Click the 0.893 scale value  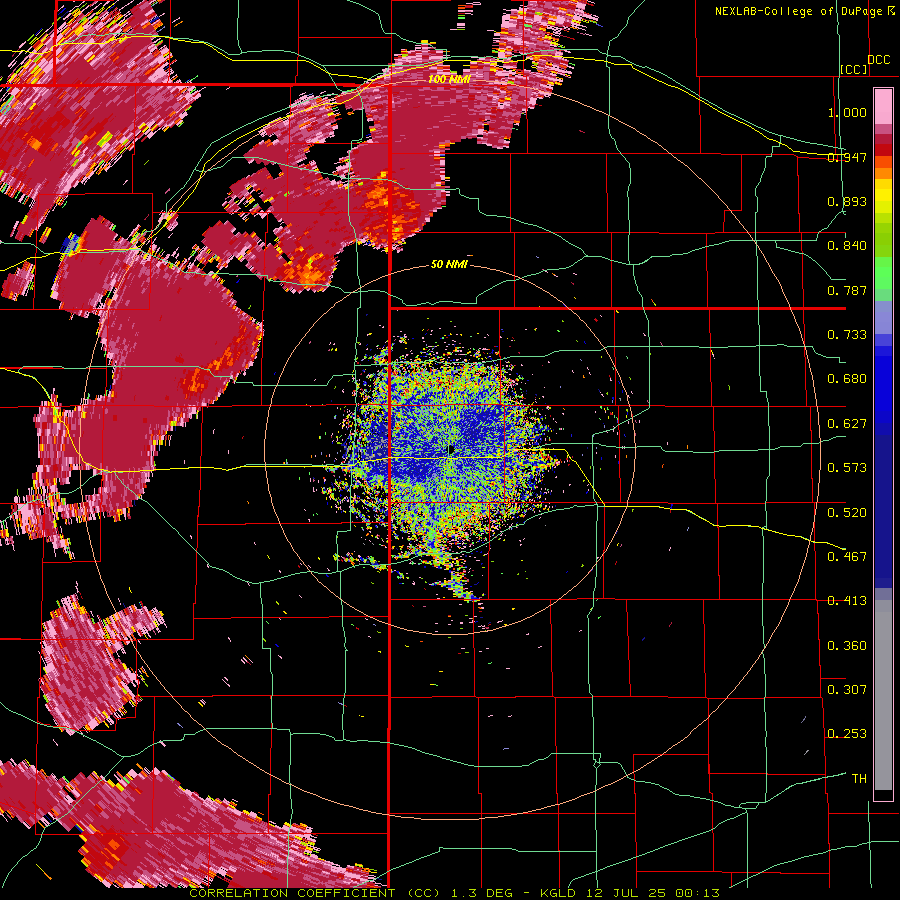[847, 201]
